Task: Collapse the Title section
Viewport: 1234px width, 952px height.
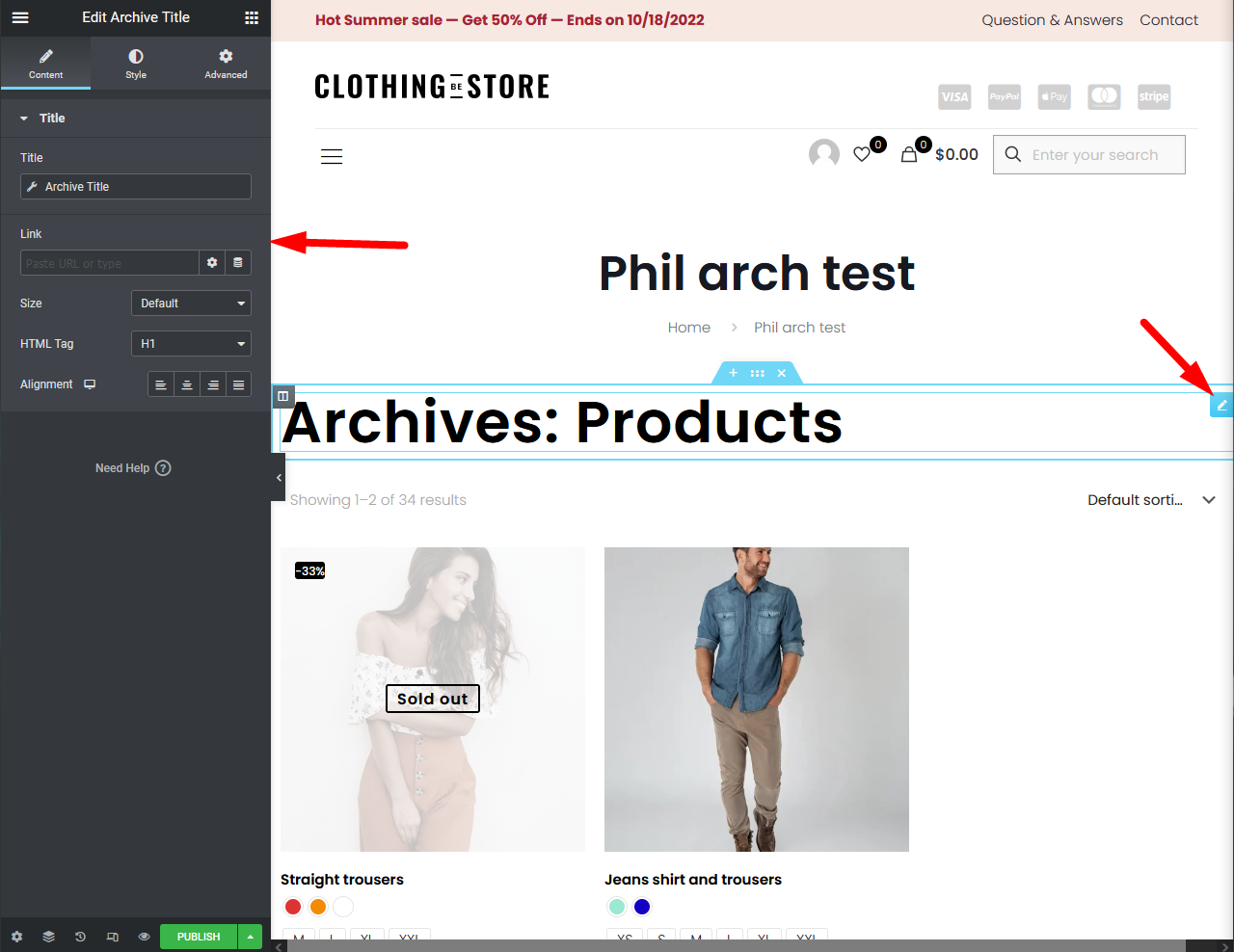Action: coord(135,118)
